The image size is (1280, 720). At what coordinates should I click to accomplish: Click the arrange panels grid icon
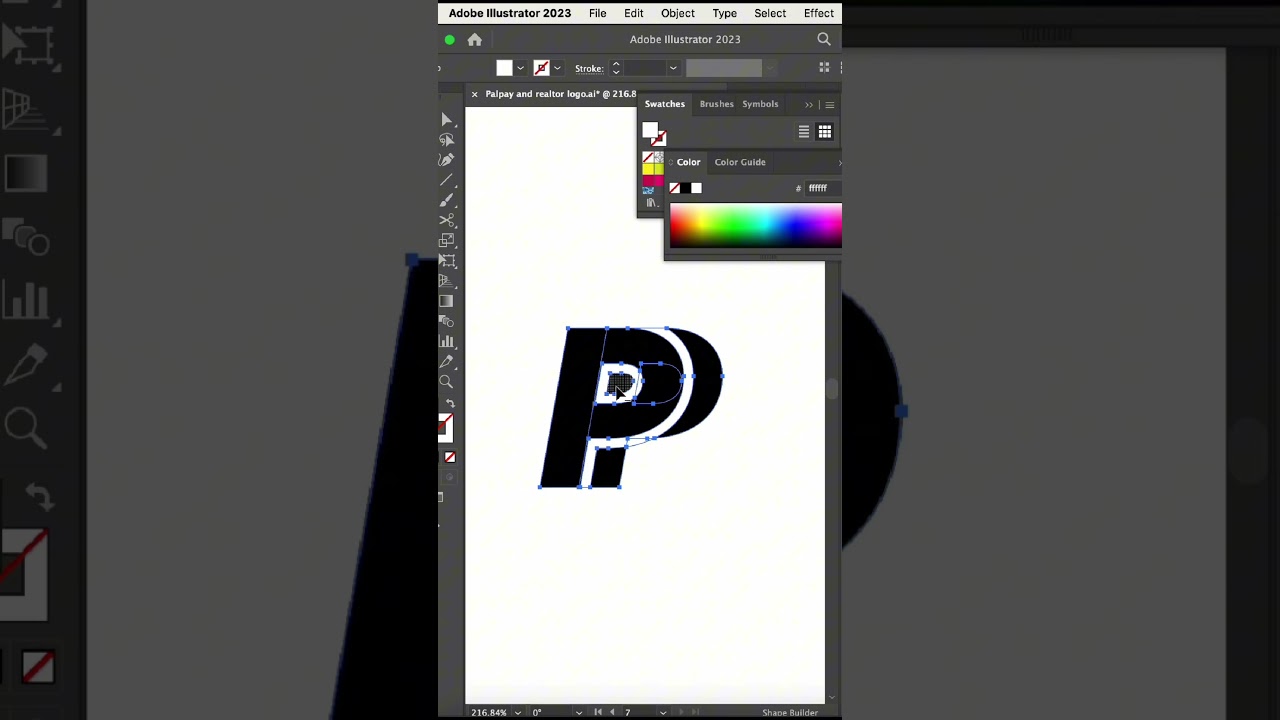click(824, 68)
